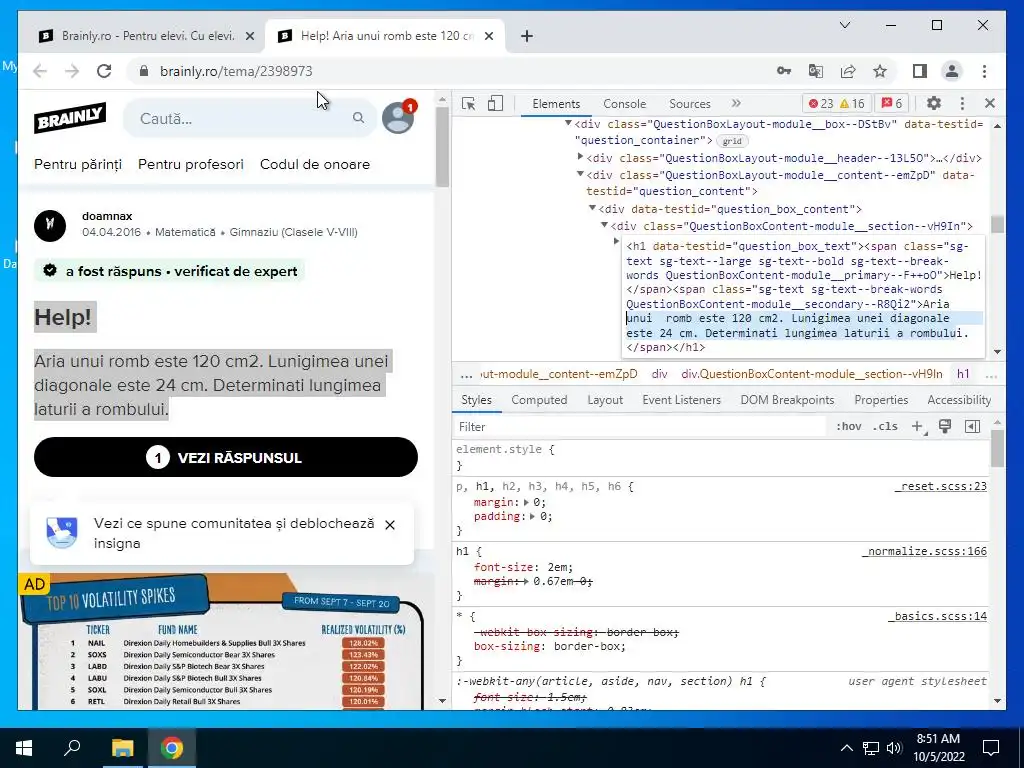Open the Codul de onoare link
This screenshot has height=768, width=1024.
(315, 165)
